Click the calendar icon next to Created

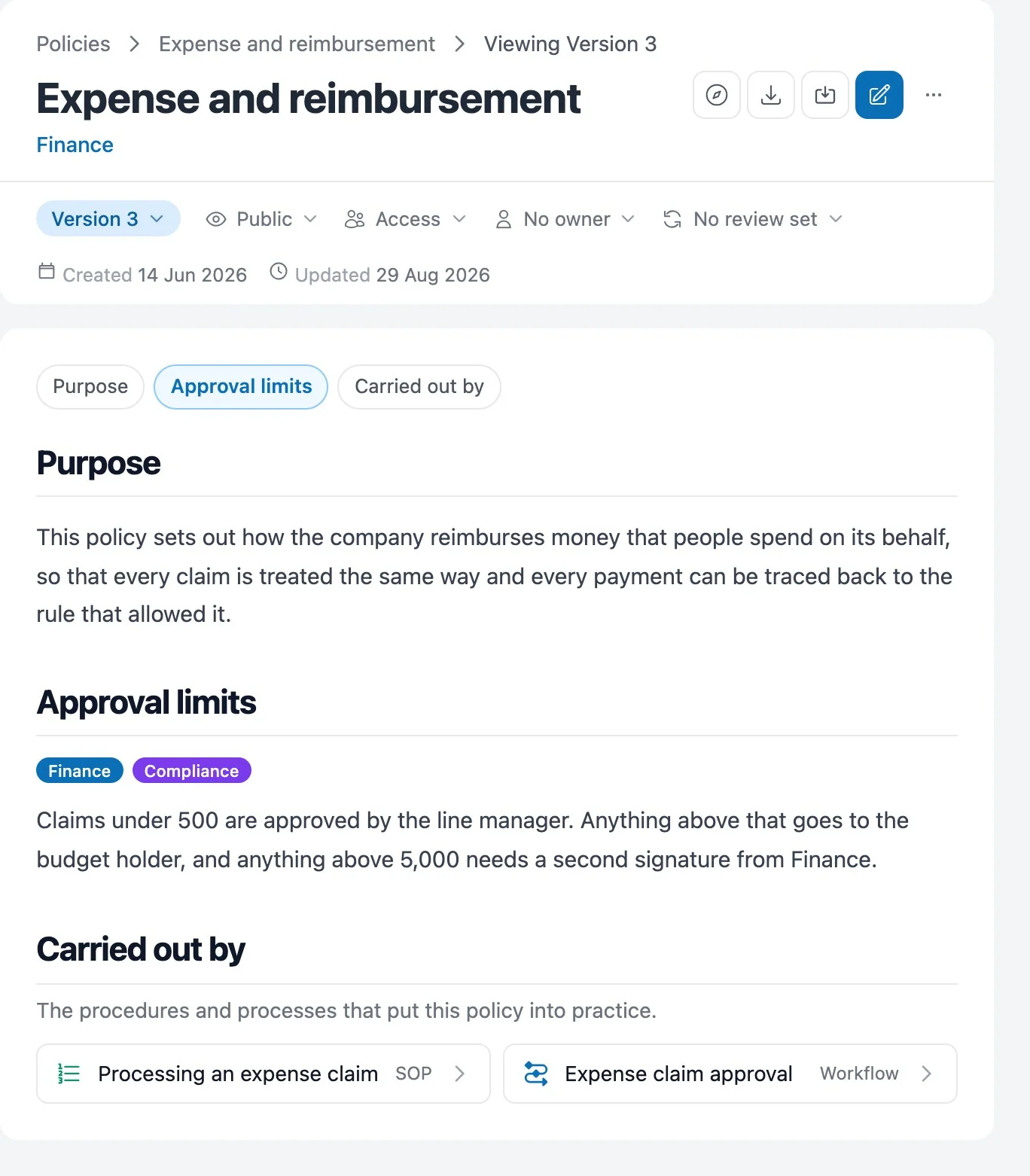[47, 271]
